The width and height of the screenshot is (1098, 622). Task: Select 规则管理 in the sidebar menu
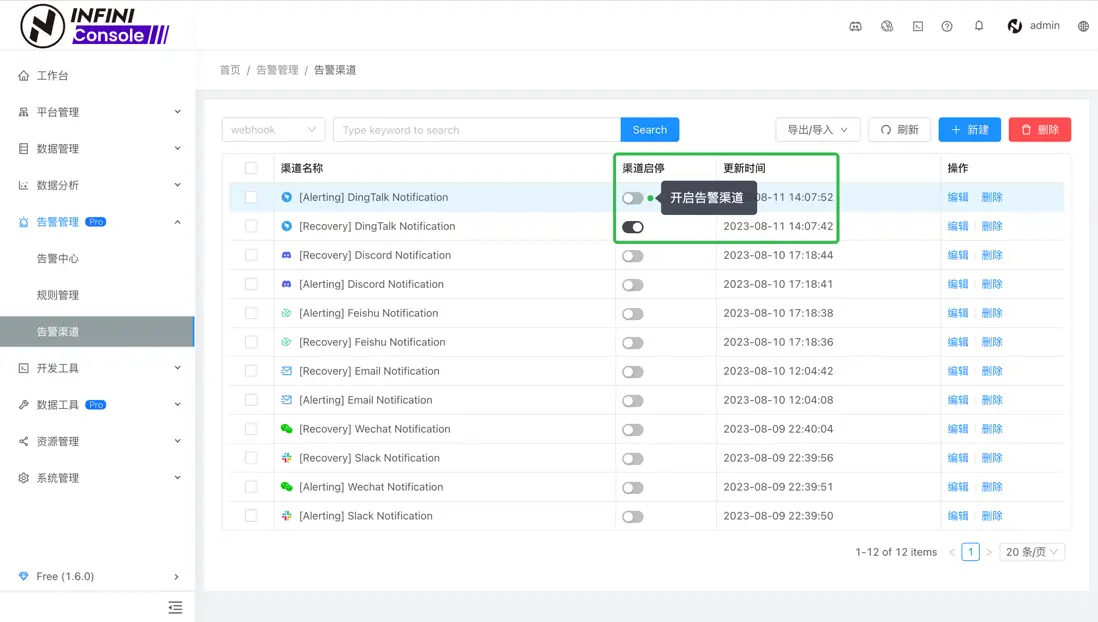tap(58, 295)
